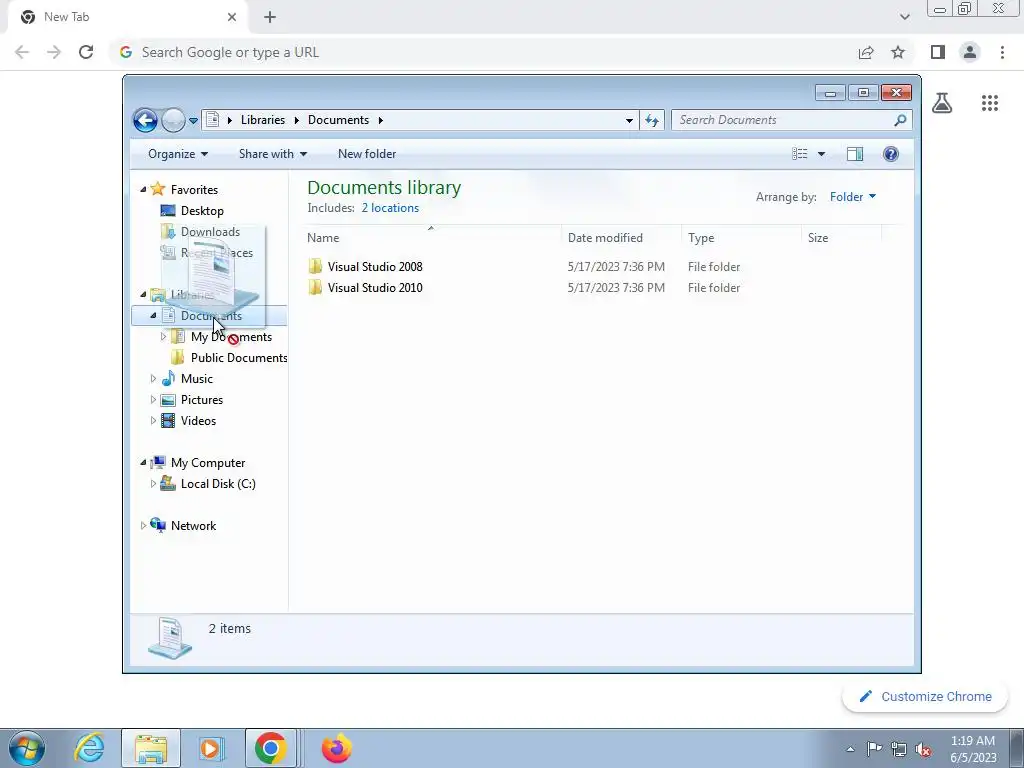Select the Pictures library

(x=202, y=400)
